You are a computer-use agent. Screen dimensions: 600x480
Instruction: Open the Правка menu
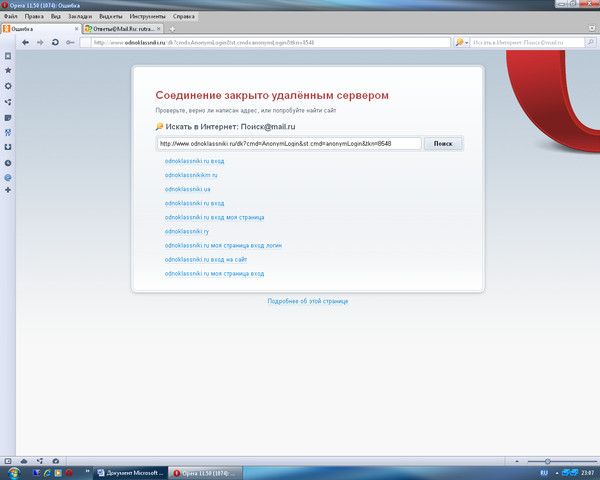[x=34, y=16]
